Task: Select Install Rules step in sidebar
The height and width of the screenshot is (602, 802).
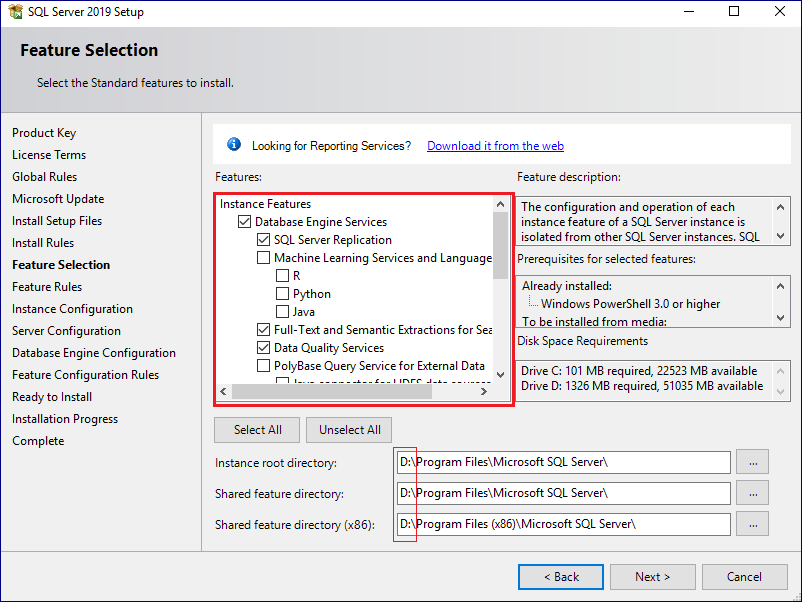Action: point(43,243)
